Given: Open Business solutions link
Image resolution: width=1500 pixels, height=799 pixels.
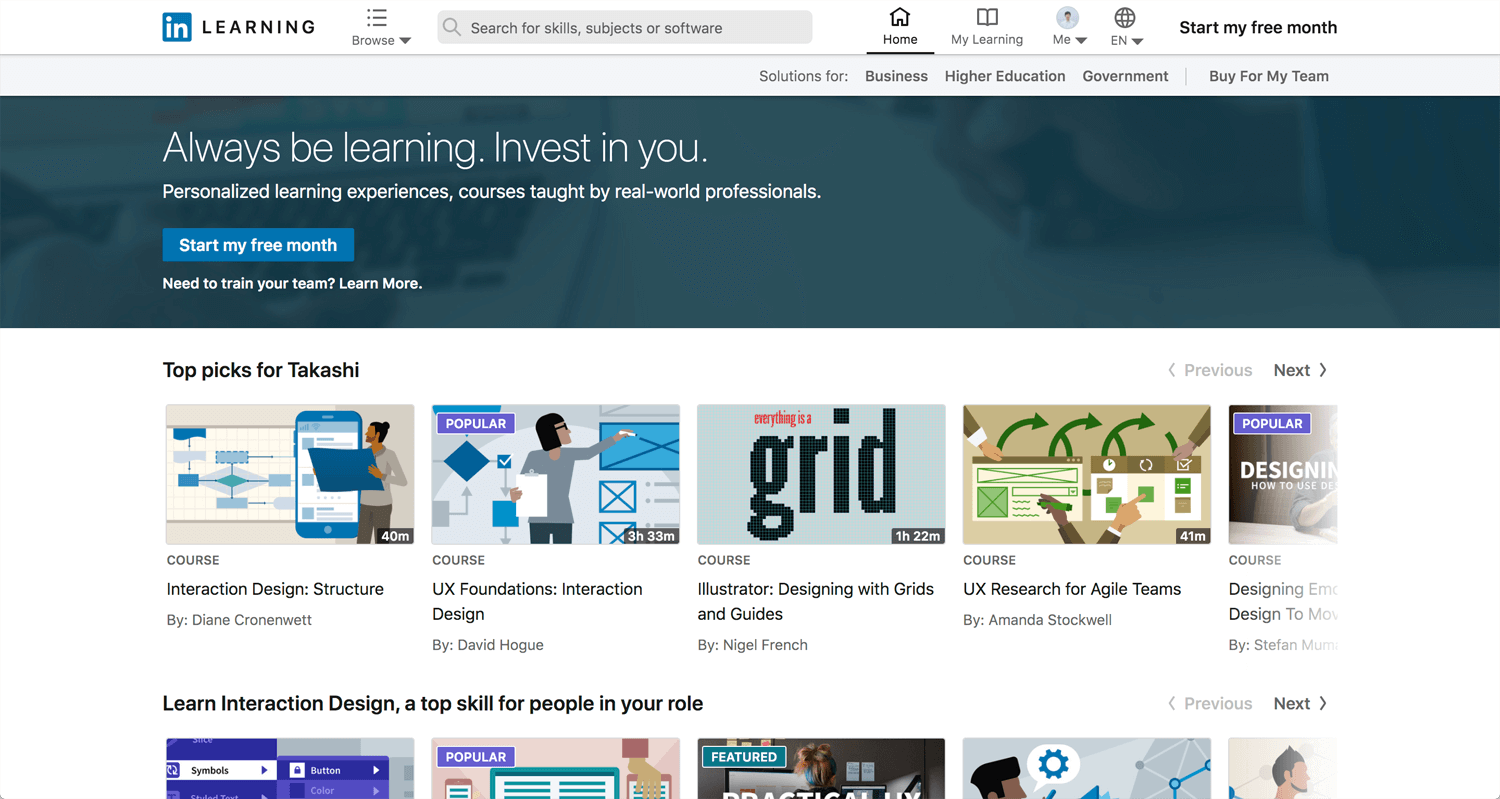Looking at the screenshot, I should pyautogui.click(x=896, y=76).
